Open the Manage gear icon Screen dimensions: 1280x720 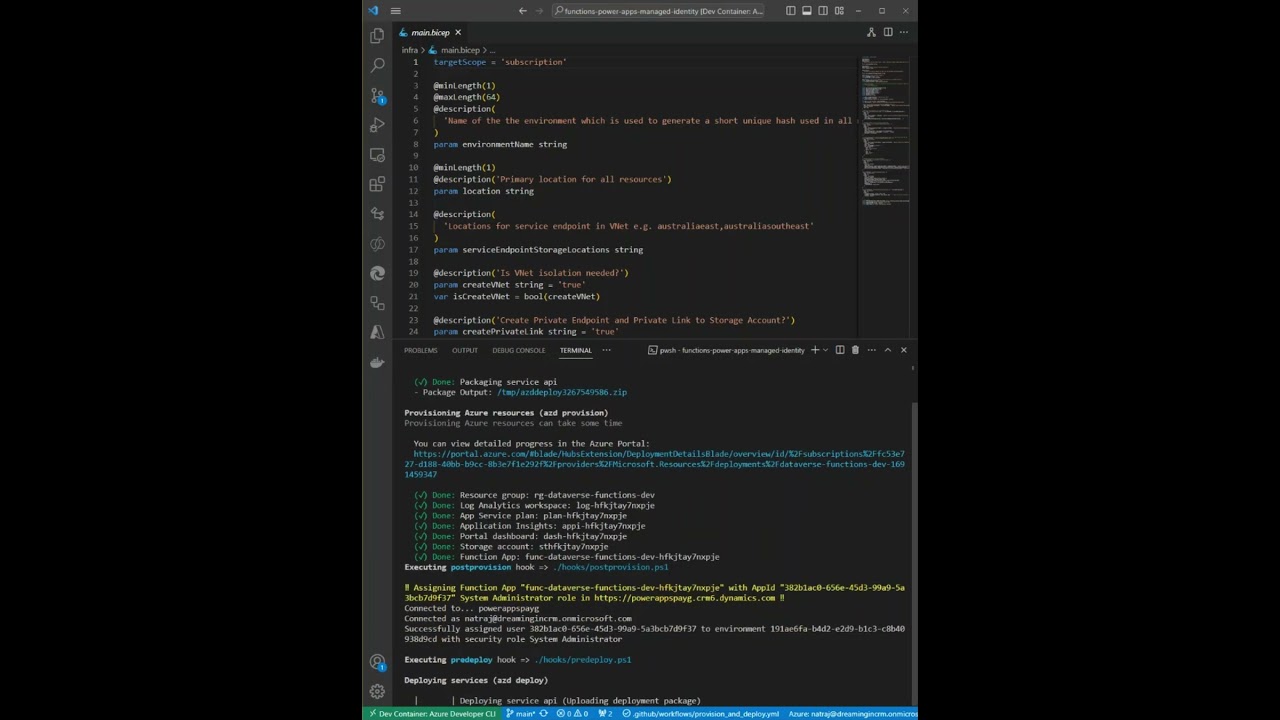[377, 691]
